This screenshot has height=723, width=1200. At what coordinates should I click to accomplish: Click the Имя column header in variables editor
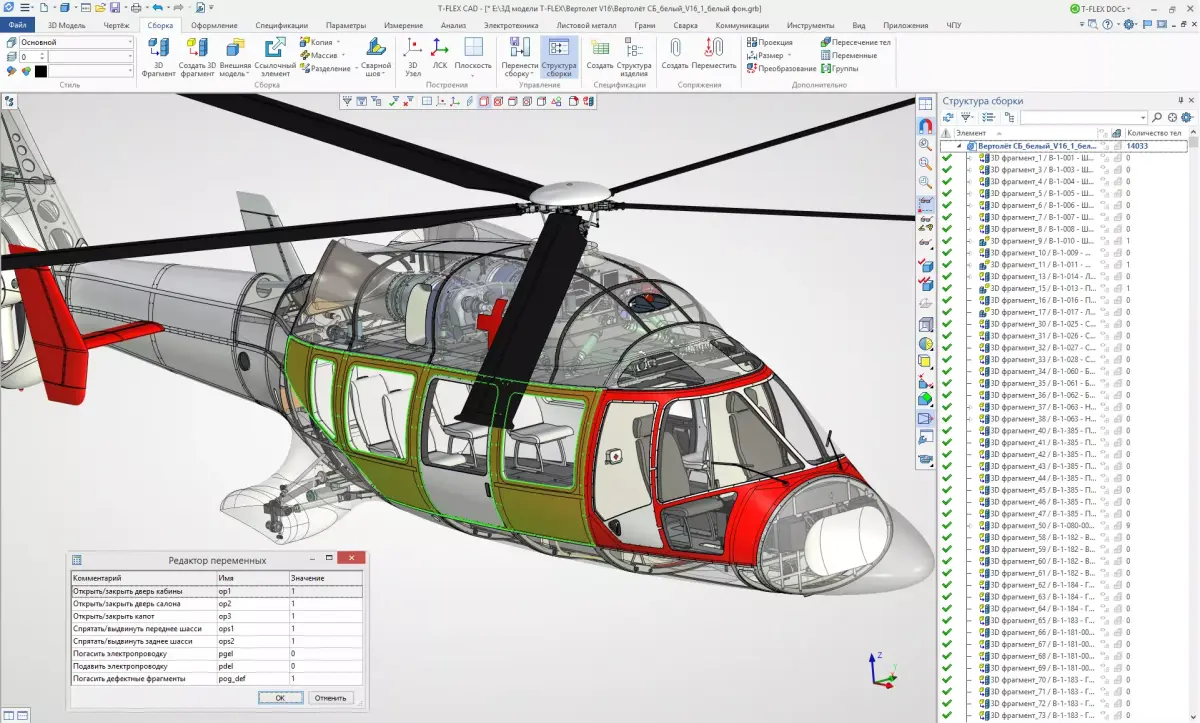coord(252,578)
